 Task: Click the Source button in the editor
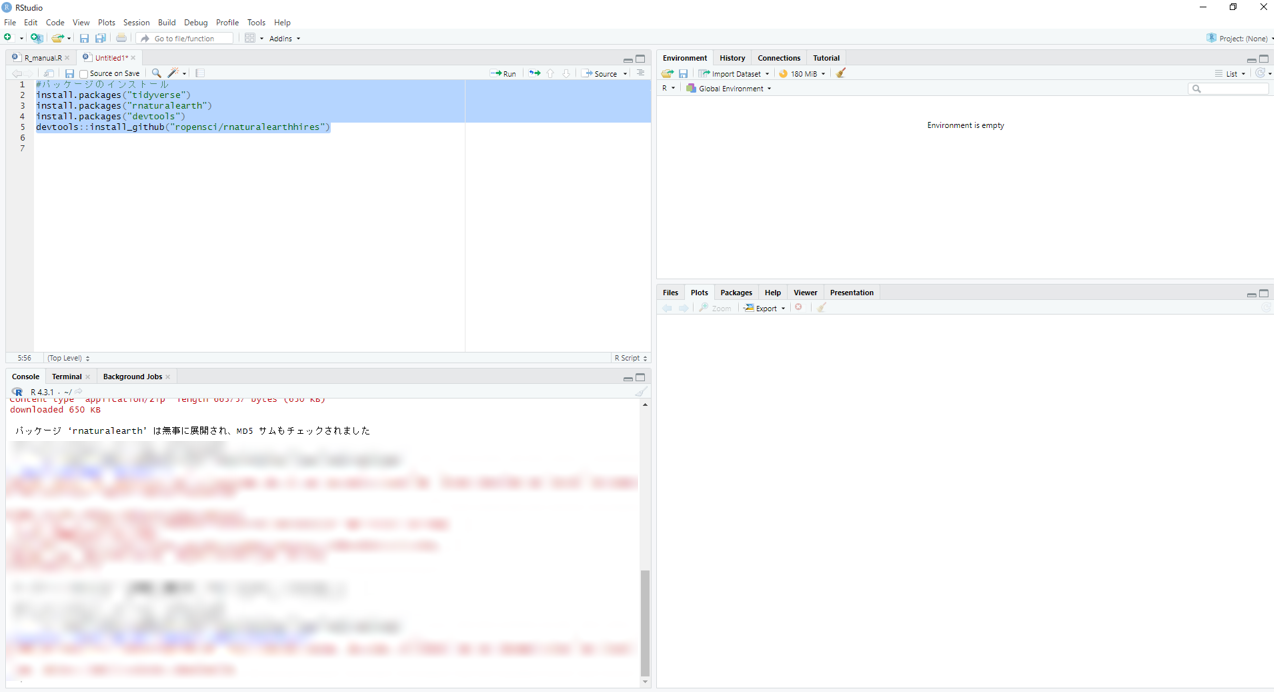click(x=601, y=74)
